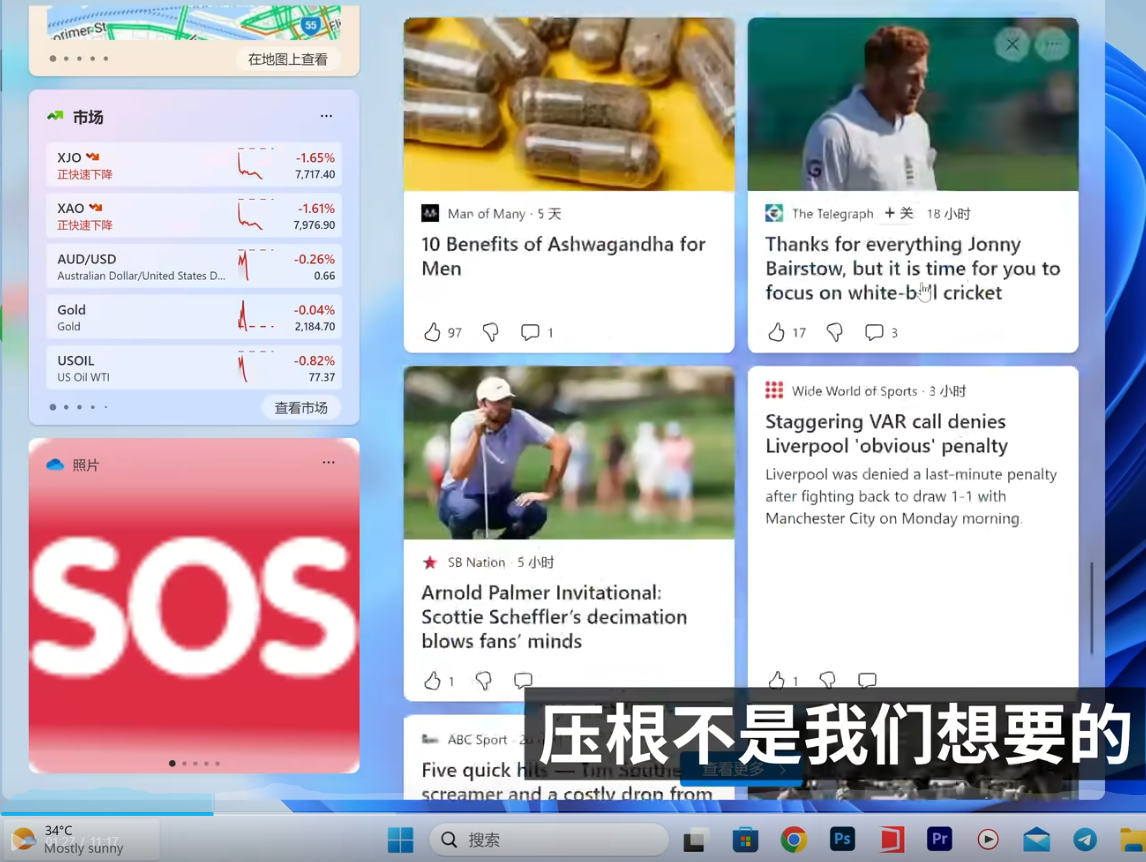Image resolution: width=1146 pixels, height=862 pixels.
Task: Click the SOS photo in Photos widget
Action: (x=194, y=607)
